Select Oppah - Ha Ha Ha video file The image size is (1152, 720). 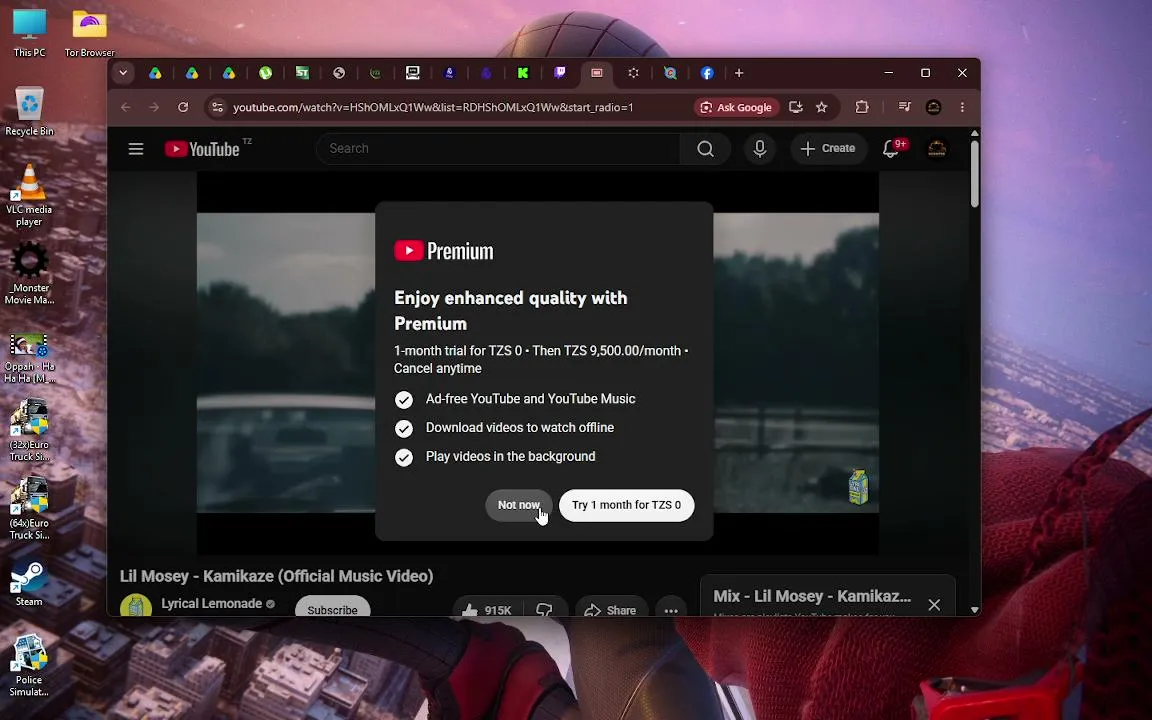[x=29, y=358]
